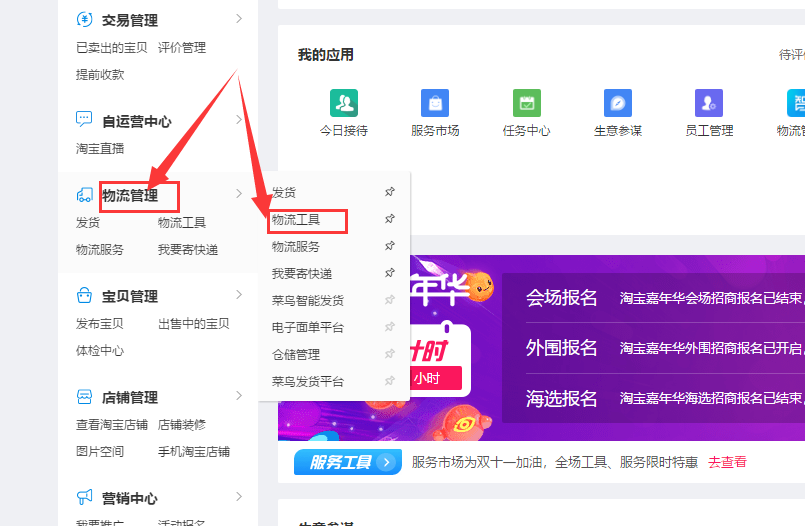
Task: Select 仓储管理 in the flyout submenu
Action: 296,355
